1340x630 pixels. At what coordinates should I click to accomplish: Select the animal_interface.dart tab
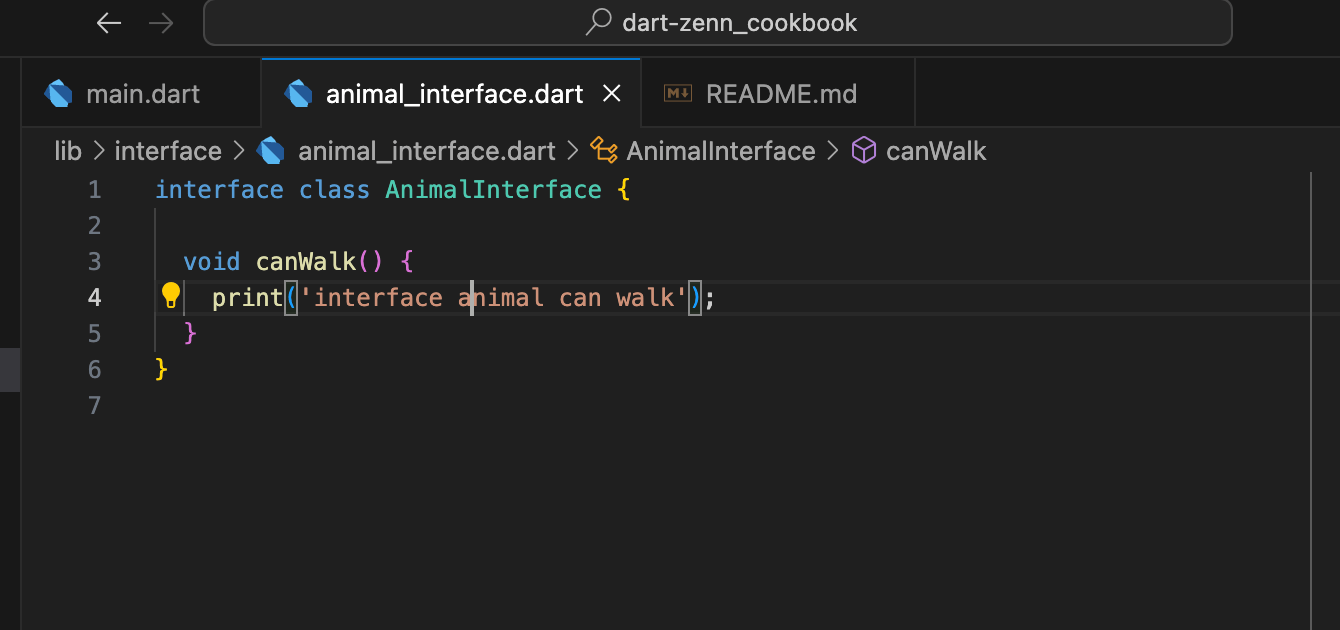click(x=454, y=94)
